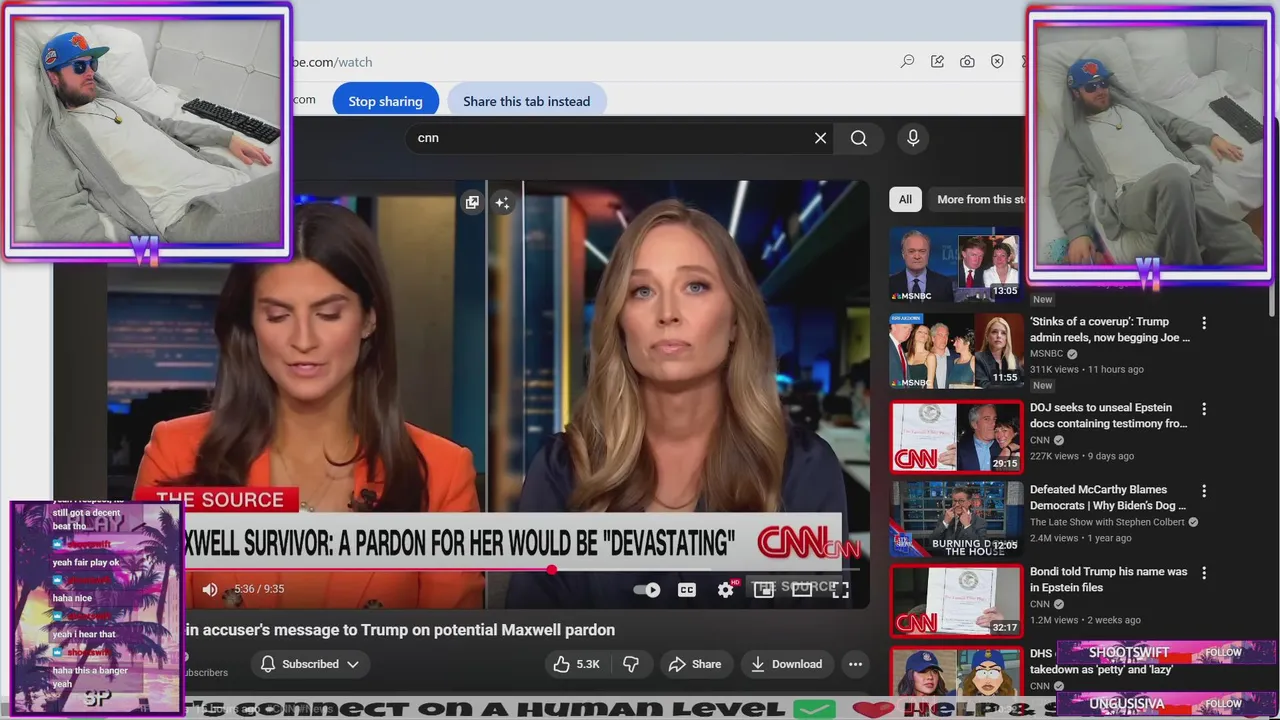This screenshot has width=1280, height=720.
Task: Click 'The Late Show with Stephen Colbert' channel name
Action: tap(1107, 522)
